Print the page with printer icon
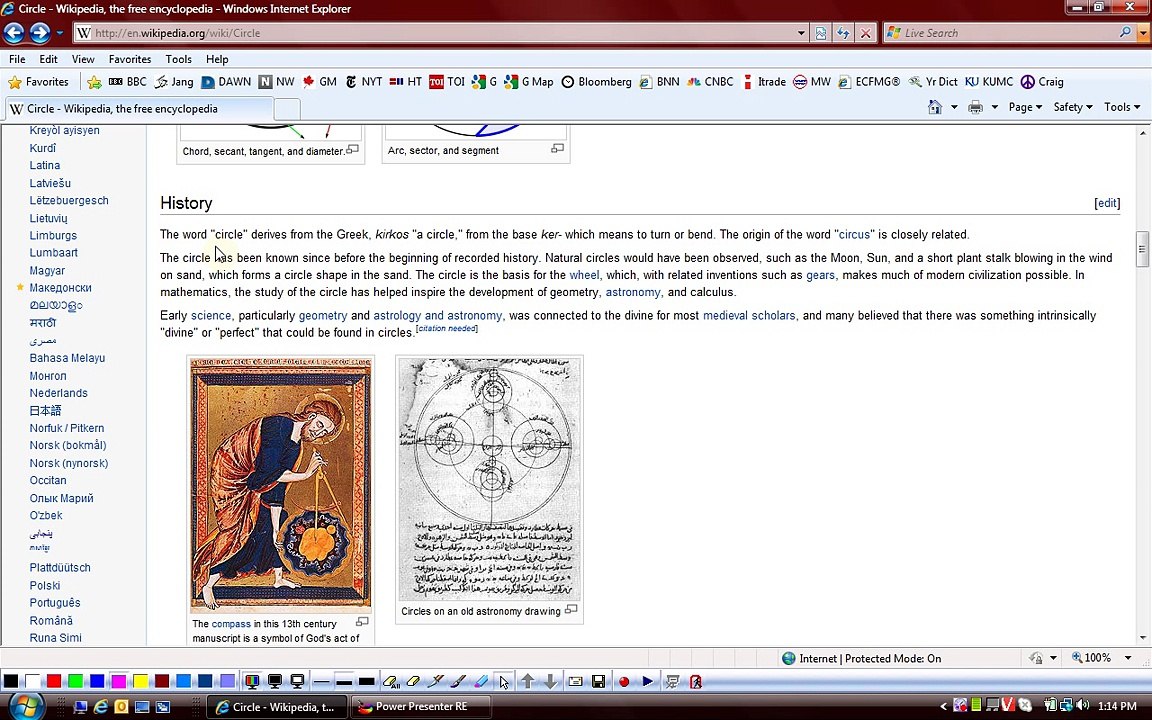 click(x=975, y=107)
